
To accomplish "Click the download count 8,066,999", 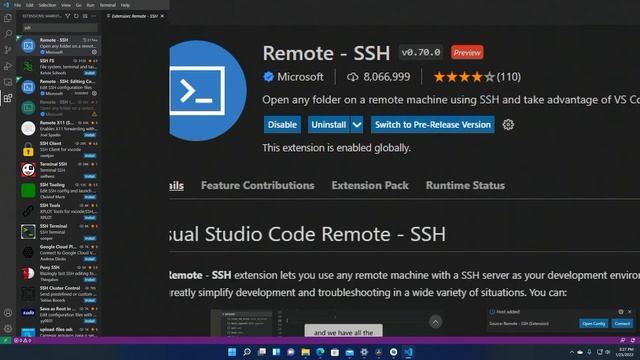I will [x=379, y=77].
